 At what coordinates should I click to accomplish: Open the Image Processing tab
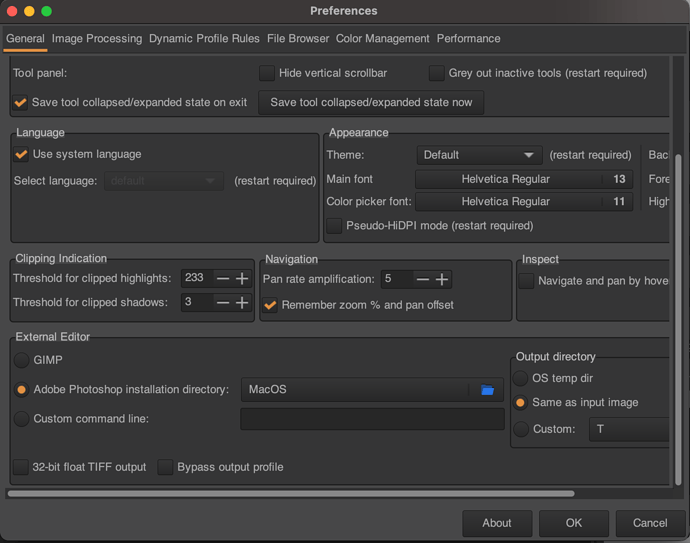pyautogui.click(x=97, y=39)
